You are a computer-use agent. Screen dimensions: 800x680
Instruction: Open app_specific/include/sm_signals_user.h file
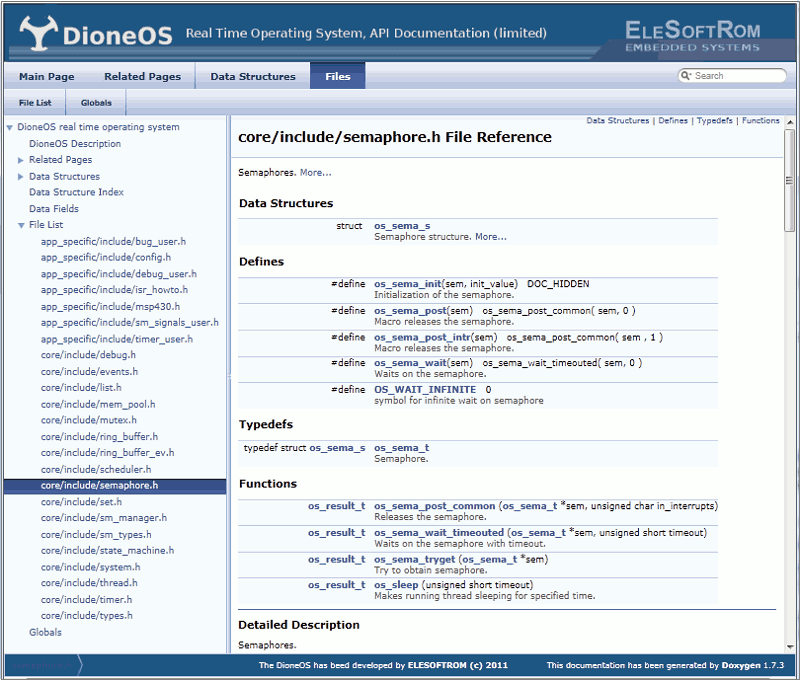[x=130, y=323]
